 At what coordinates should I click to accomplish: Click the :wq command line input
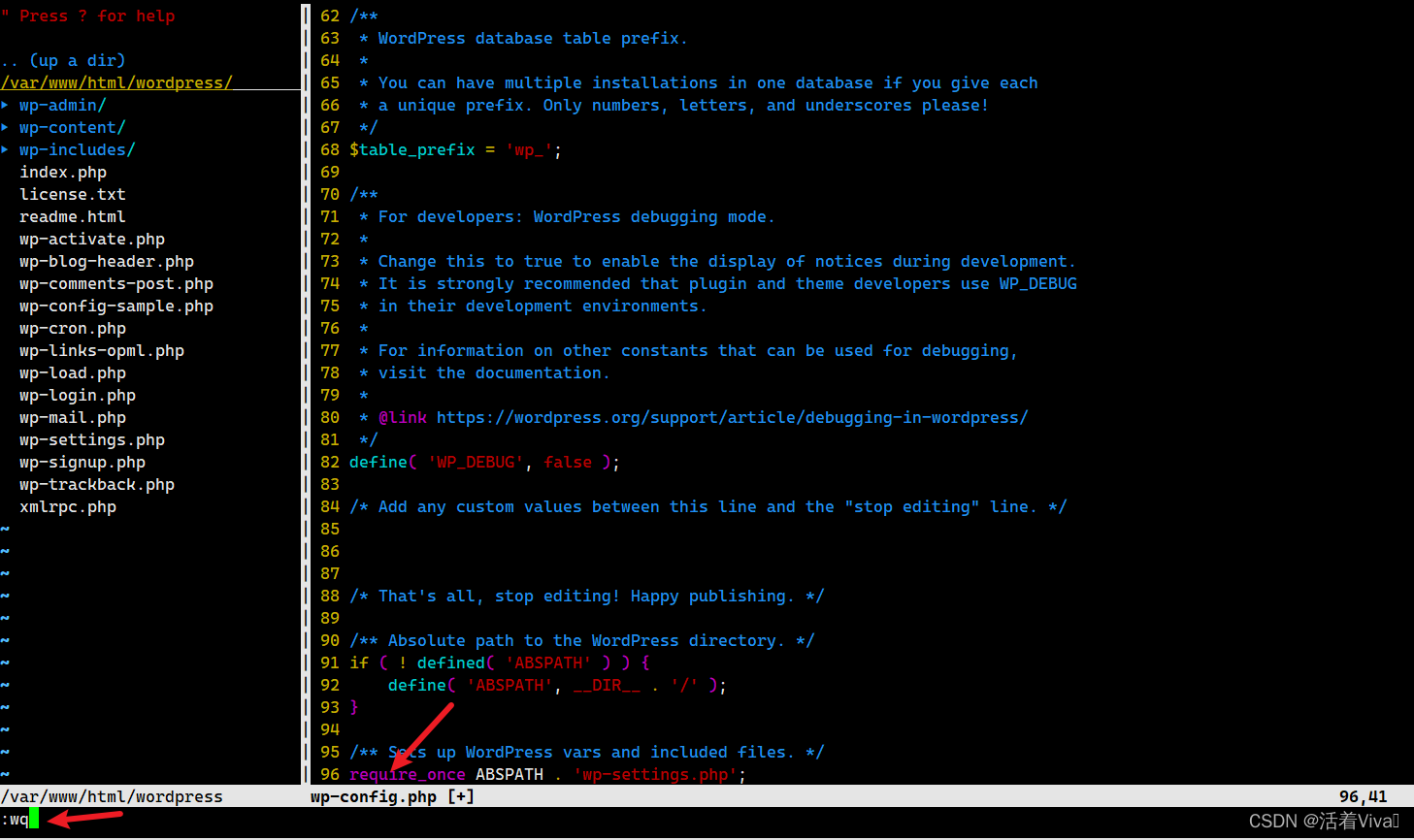[19, 819]
